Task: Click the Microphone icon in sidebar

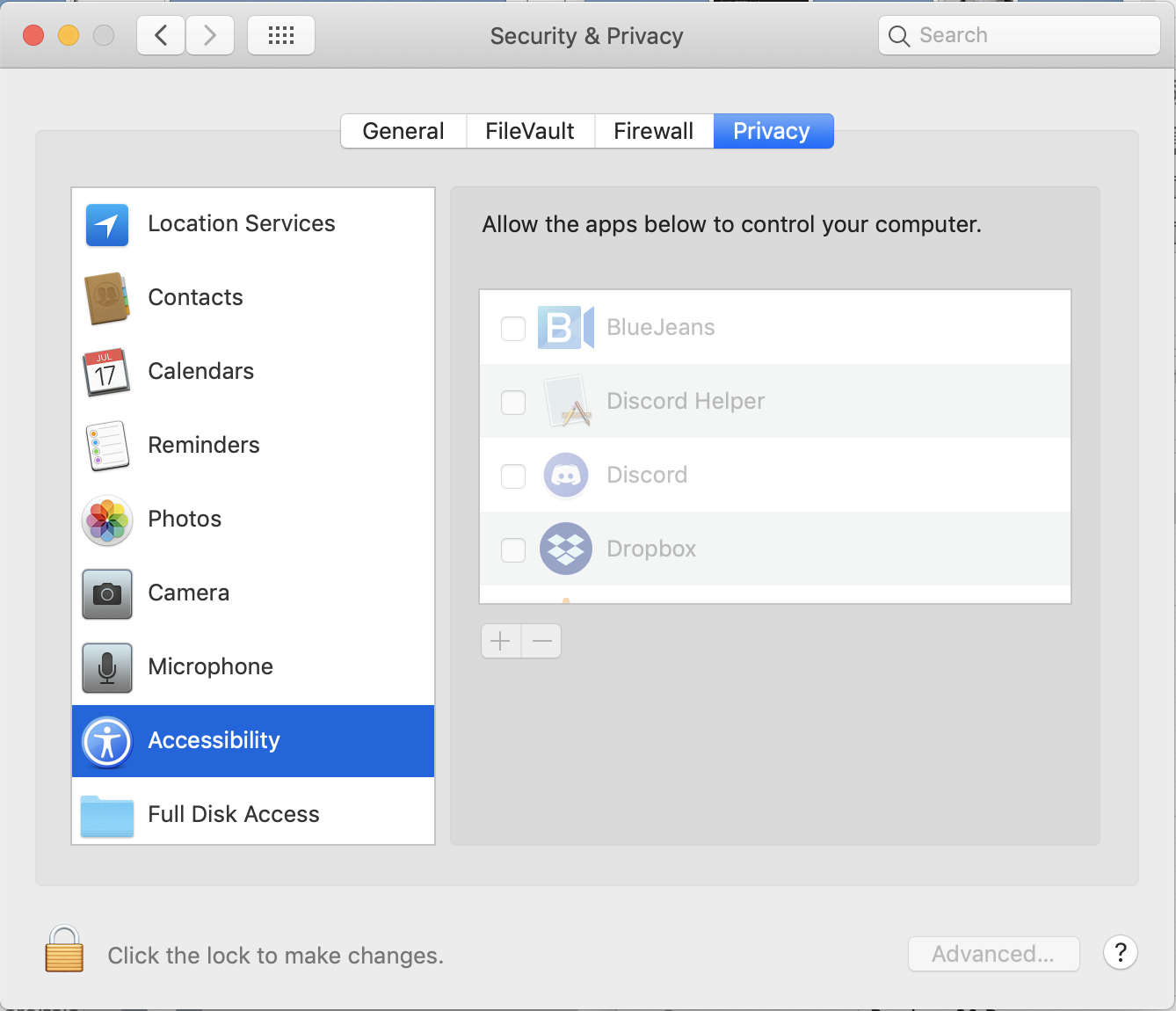Action: 107,667
